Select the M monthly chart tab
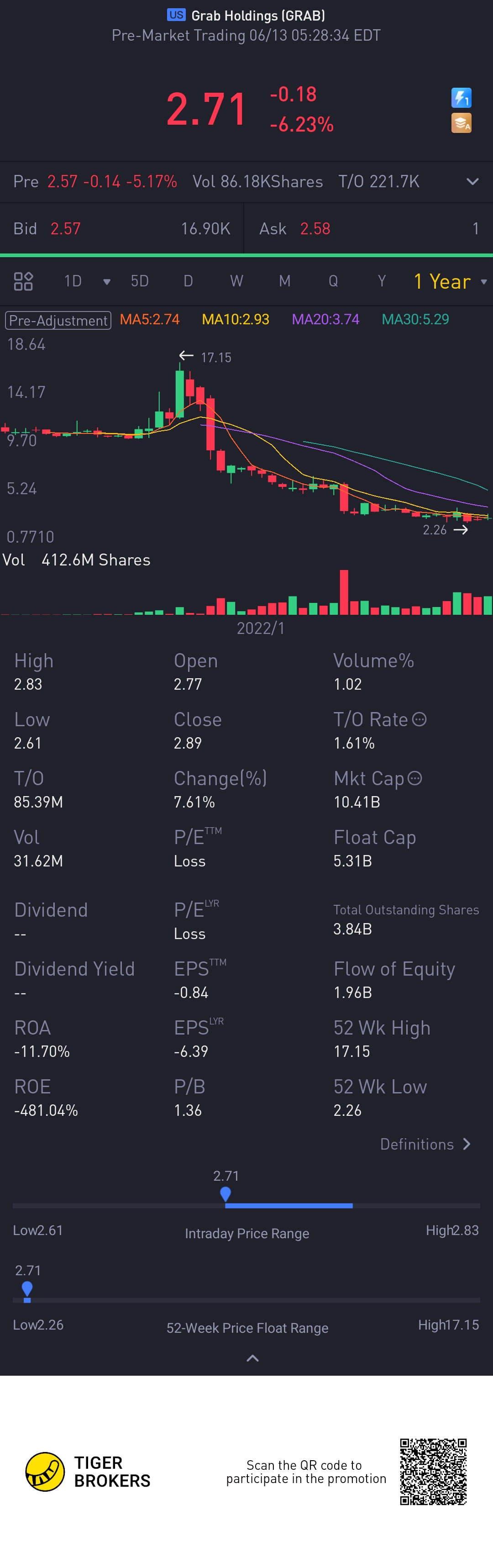 [x=284, y=281]
